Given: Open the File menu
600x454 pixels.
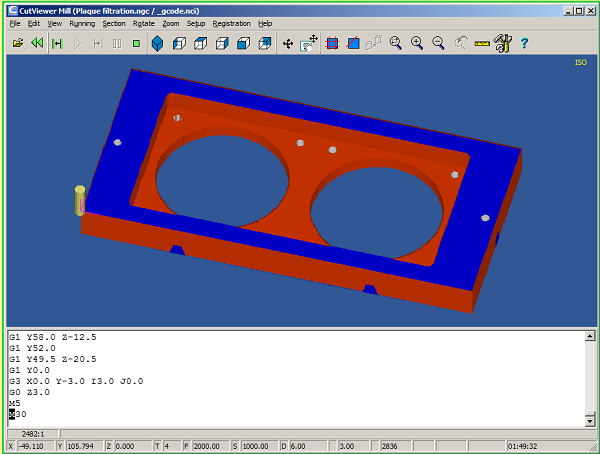Looking at the screenshot, I should pos(15,24).
